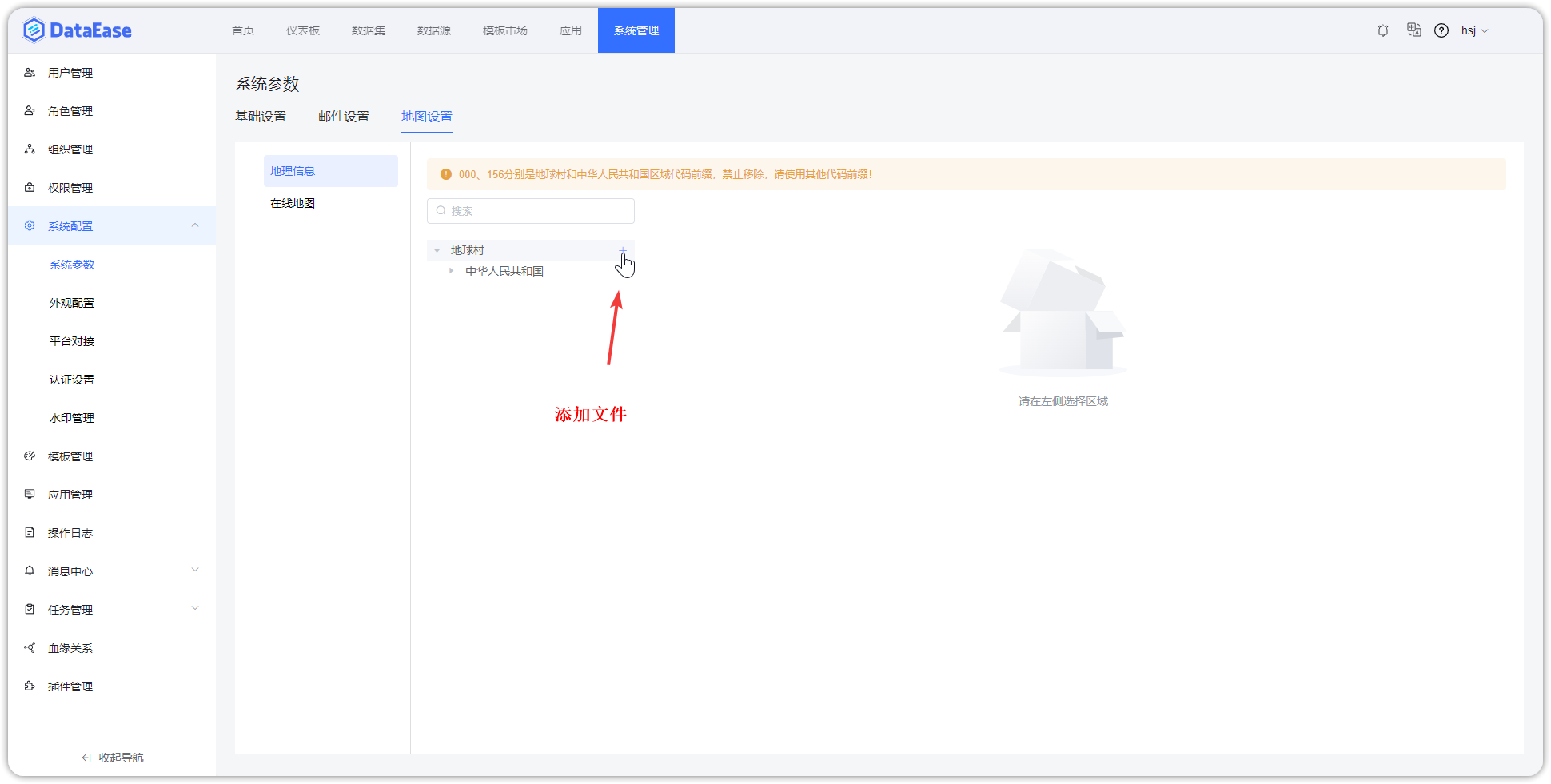Select the 地理信息 side tab
The width and height of the screenshot is (1551, 784).
[x=331, y=171]
